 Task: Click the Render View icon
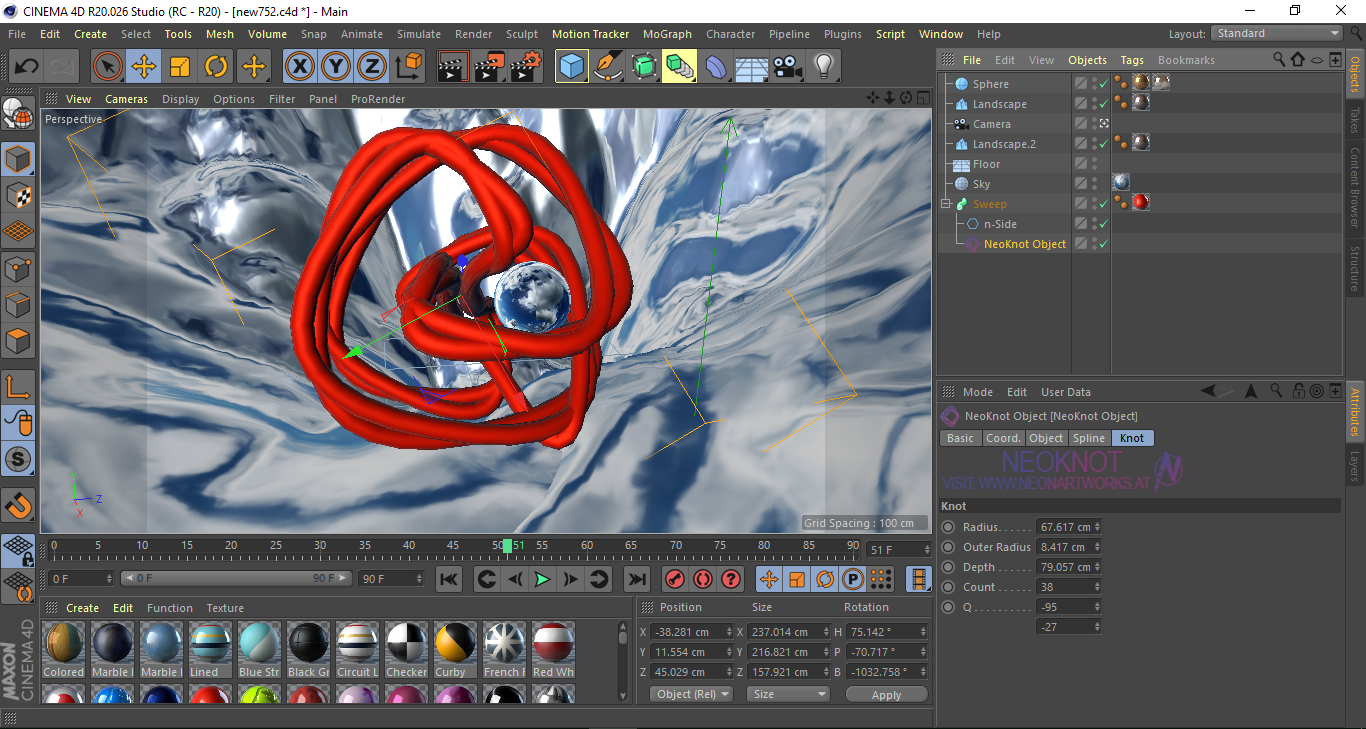[453, 66]
